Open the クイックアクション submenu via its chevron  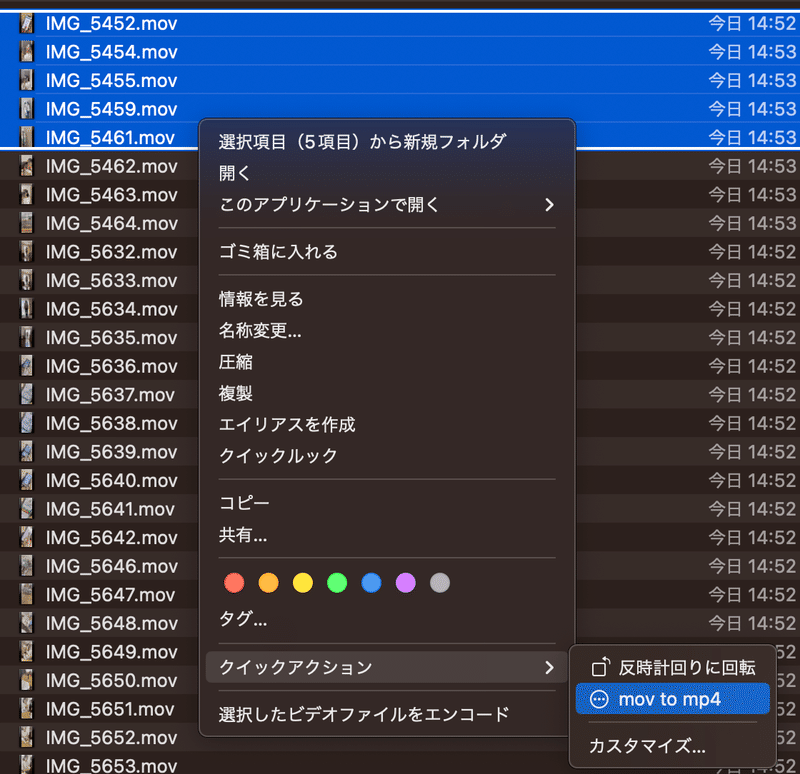click(548, 665)
